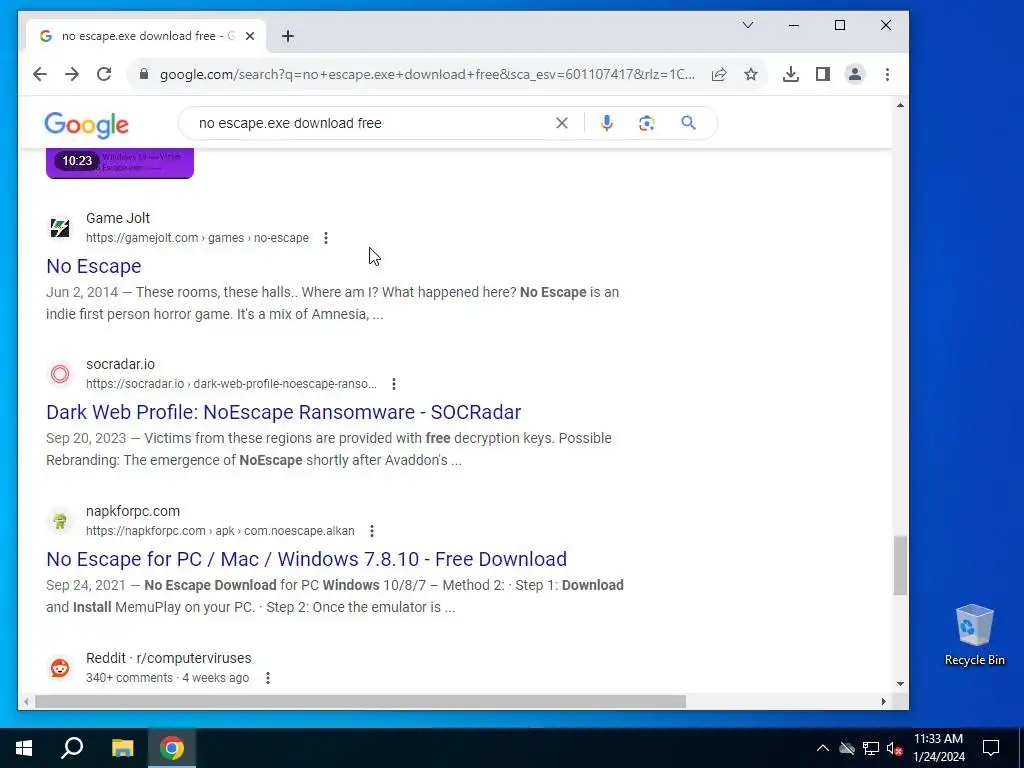Click the vertical scrollbar thumb

(901, 566)
